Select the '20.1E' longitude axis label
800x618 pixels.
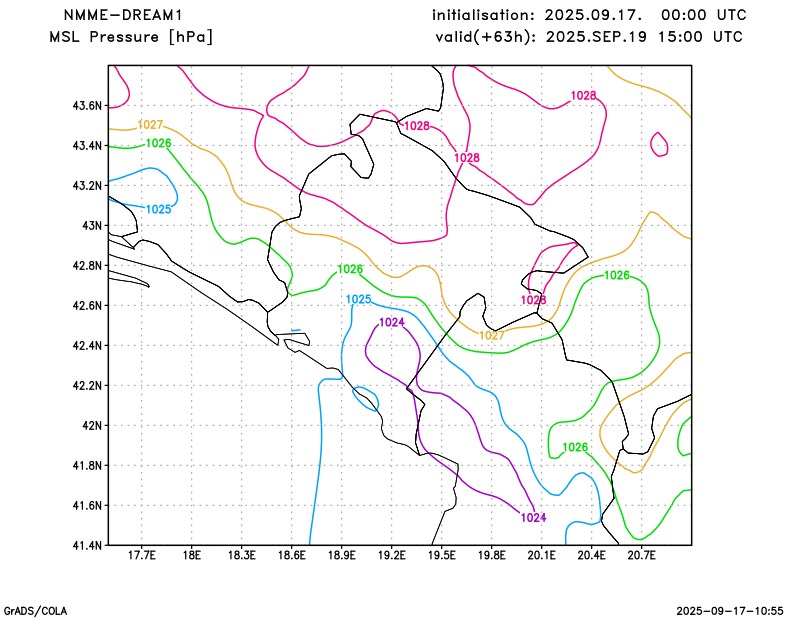(x=541, y=555)
